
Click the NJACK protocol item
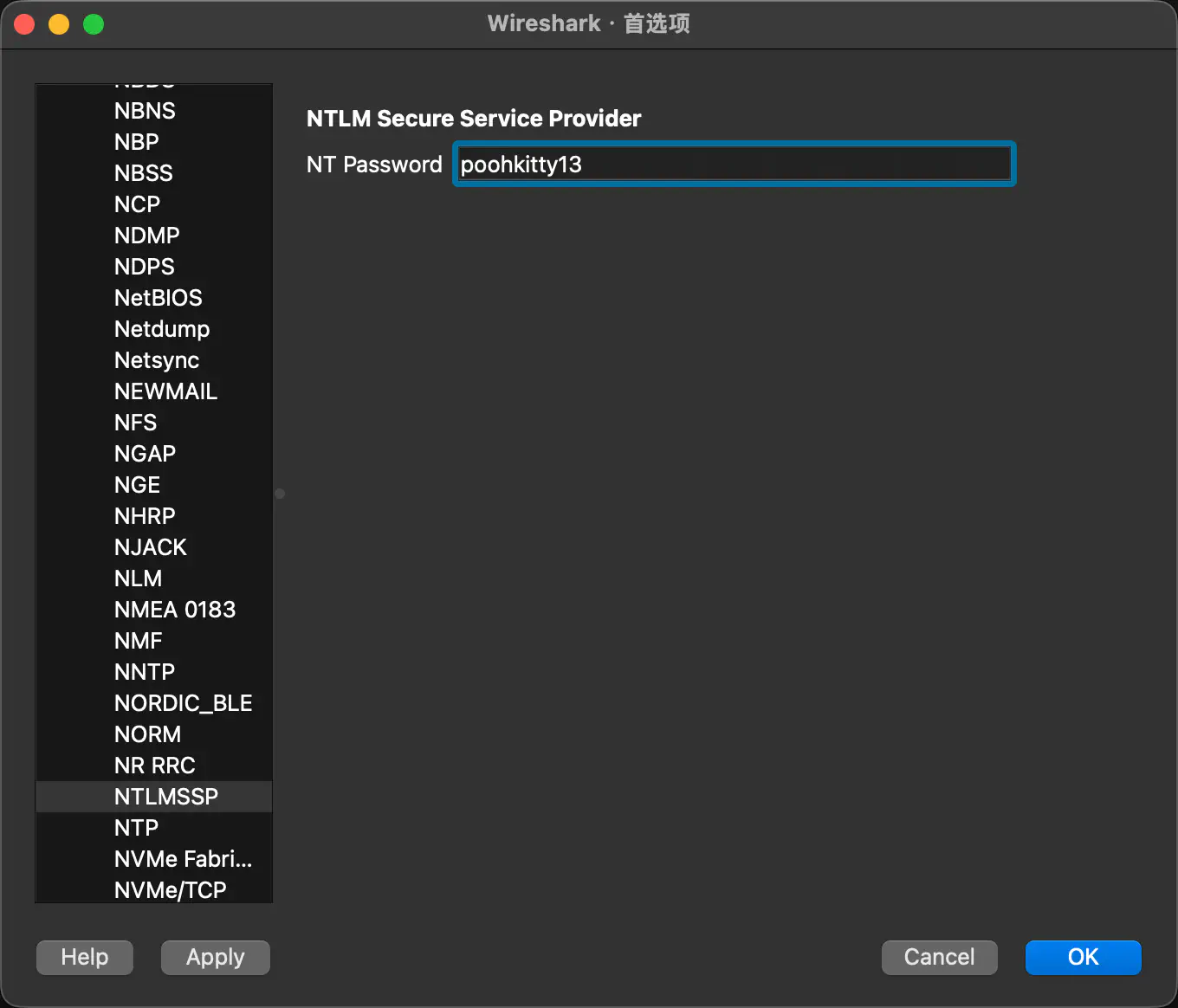[150, 547]
